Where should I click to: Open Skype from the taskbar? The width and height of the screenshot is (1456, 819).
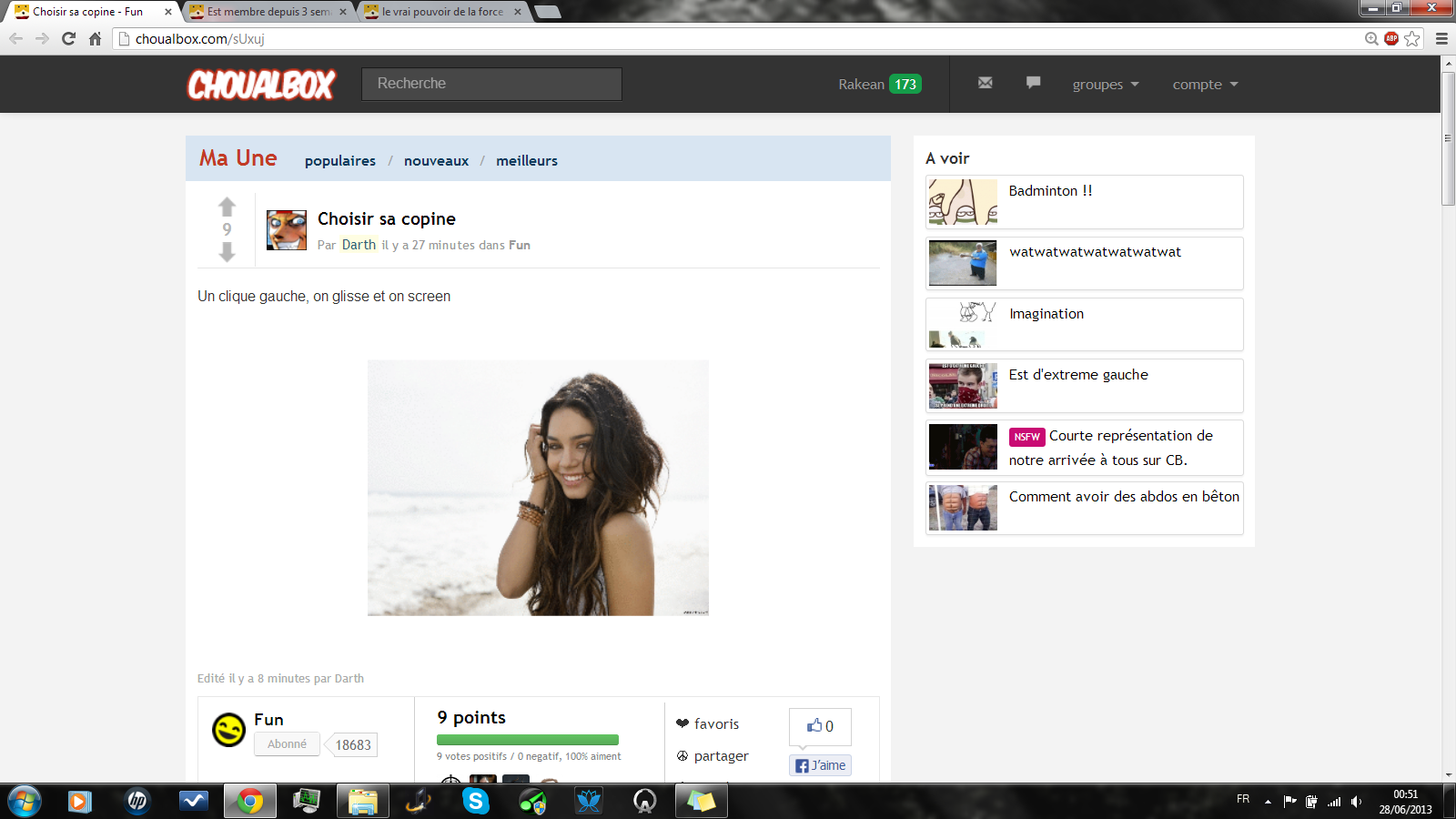[475, 801]
